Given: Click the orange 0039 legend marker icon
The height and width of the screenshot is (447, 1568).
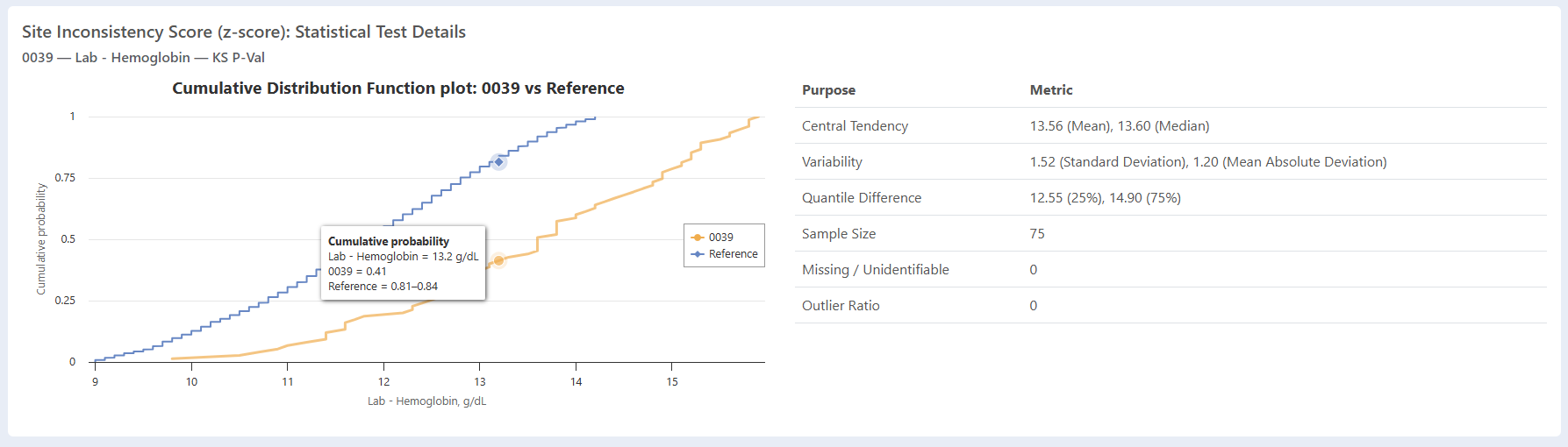Looking at the screenshot, I should tap(698, 238).
